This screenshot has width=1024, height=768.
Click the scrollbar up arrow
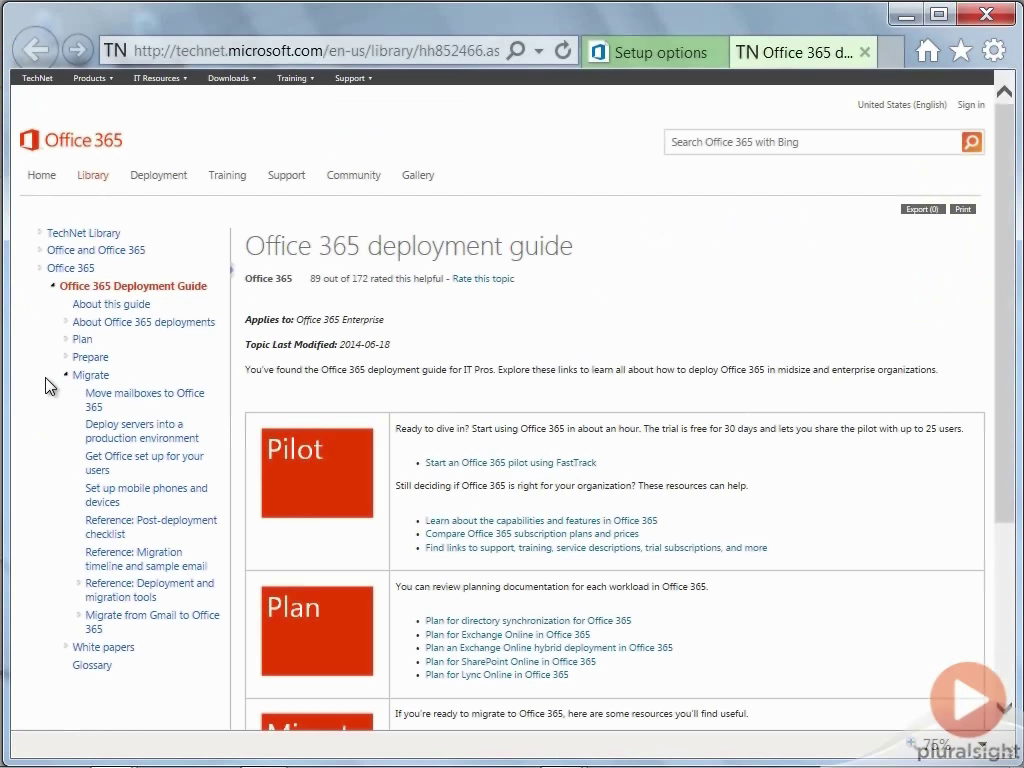[x=1004, y=92]
